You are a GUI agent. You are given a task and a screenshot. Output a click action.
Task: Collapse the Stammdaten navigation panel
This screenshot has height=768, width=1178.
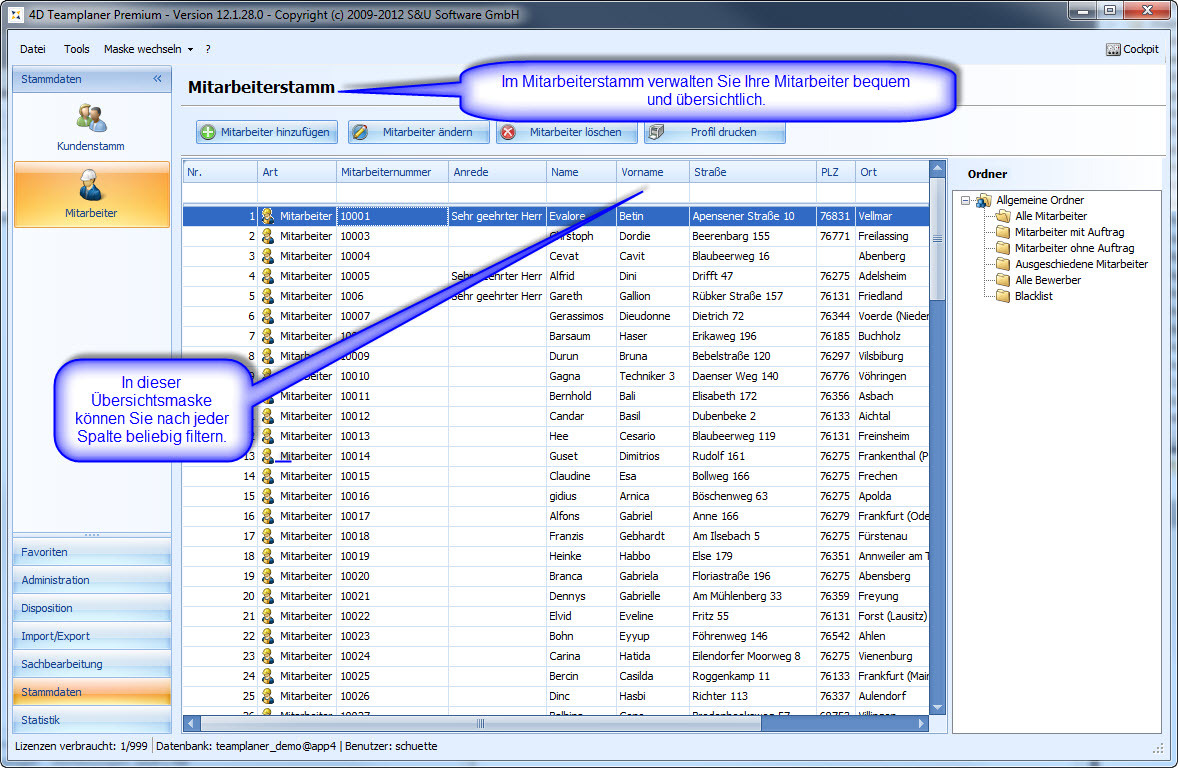tap(157, 79)
